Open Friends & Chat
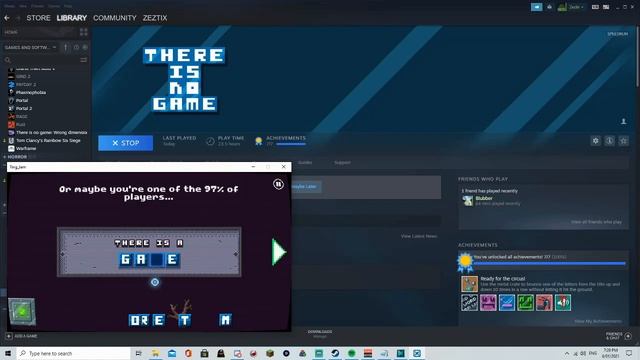This screenshot has height=360, width=640. click(619, 336)
